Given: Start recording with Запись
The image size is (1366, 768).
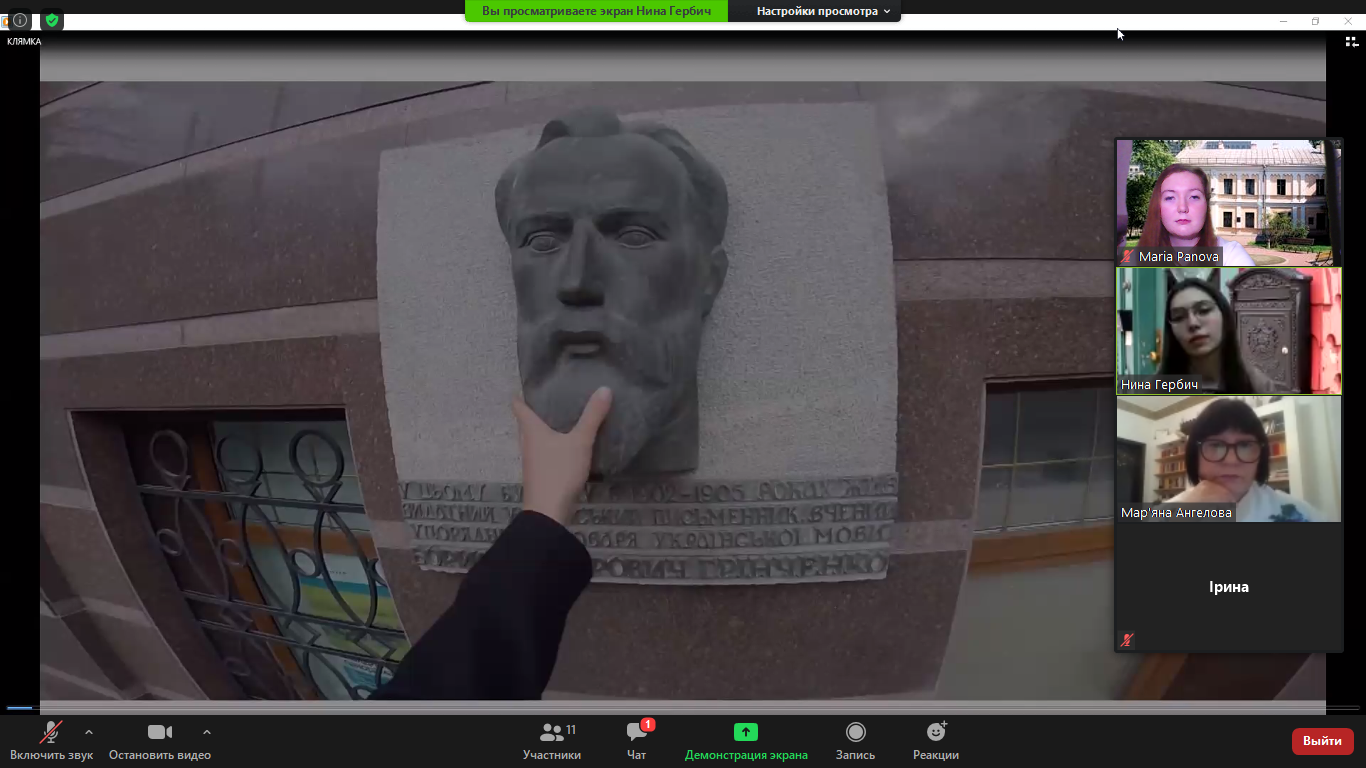Looking at the screenshot, I should coord(855,741).
